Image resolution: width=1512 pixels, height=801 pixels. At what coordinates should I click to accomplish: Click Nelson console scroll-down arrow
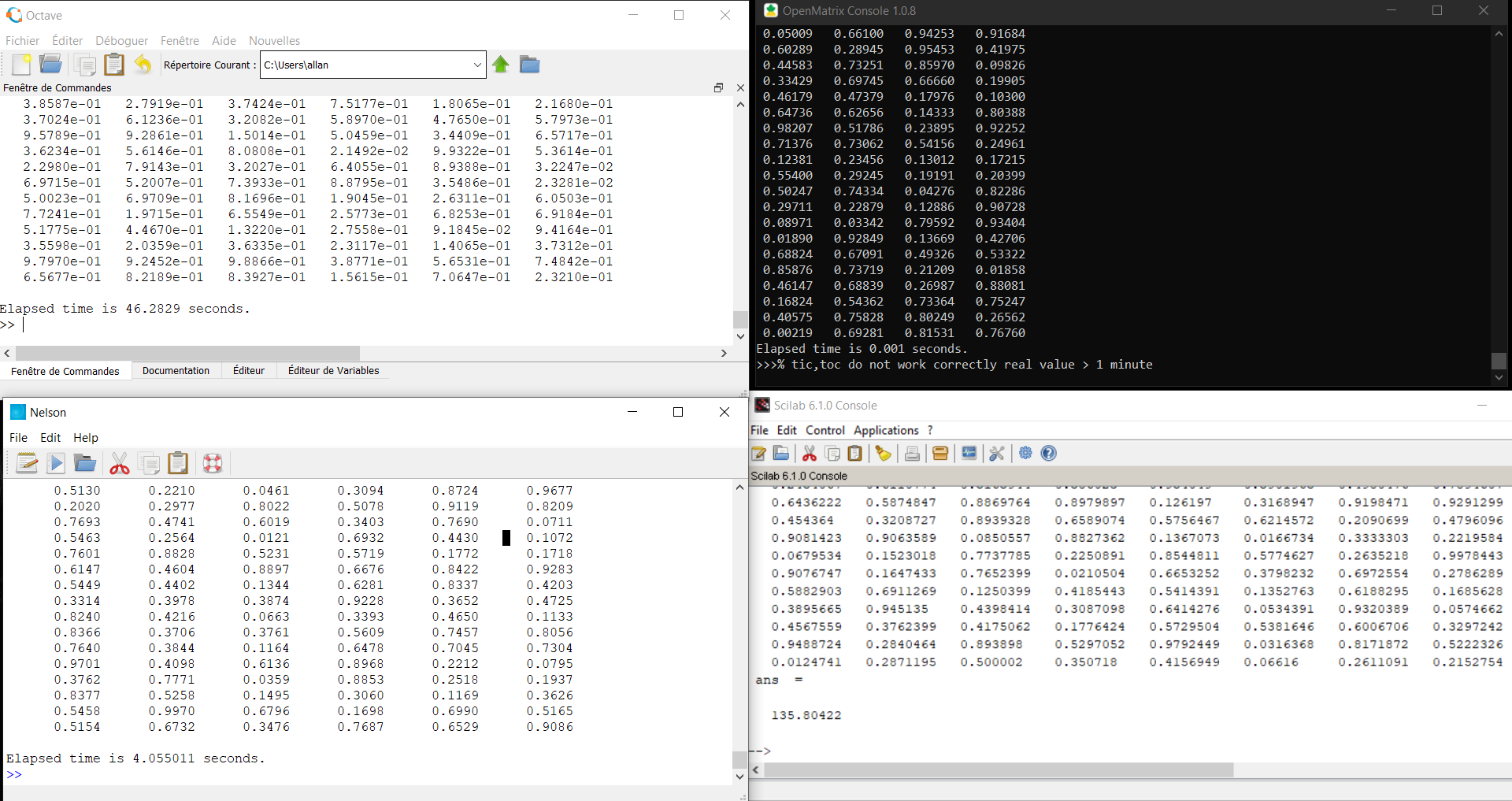pyautogui.click(x=739, y=777)
